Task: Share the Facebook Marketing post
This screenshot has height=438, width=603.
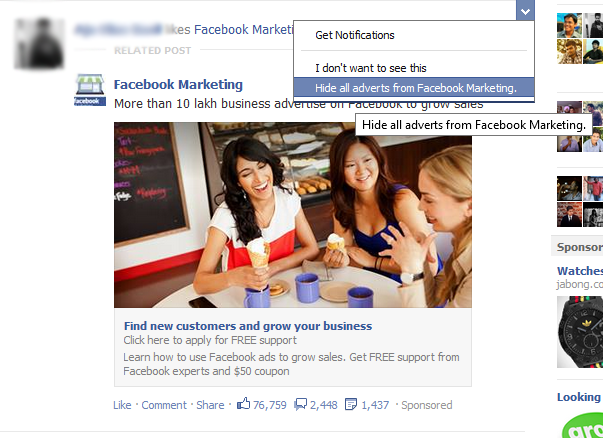Action: tap(210, 405)
